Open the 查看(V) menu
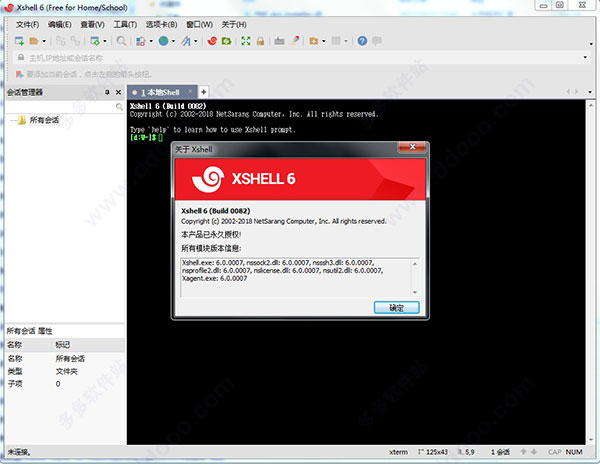This screenshot has width=600, height=464. click(92, 24)
